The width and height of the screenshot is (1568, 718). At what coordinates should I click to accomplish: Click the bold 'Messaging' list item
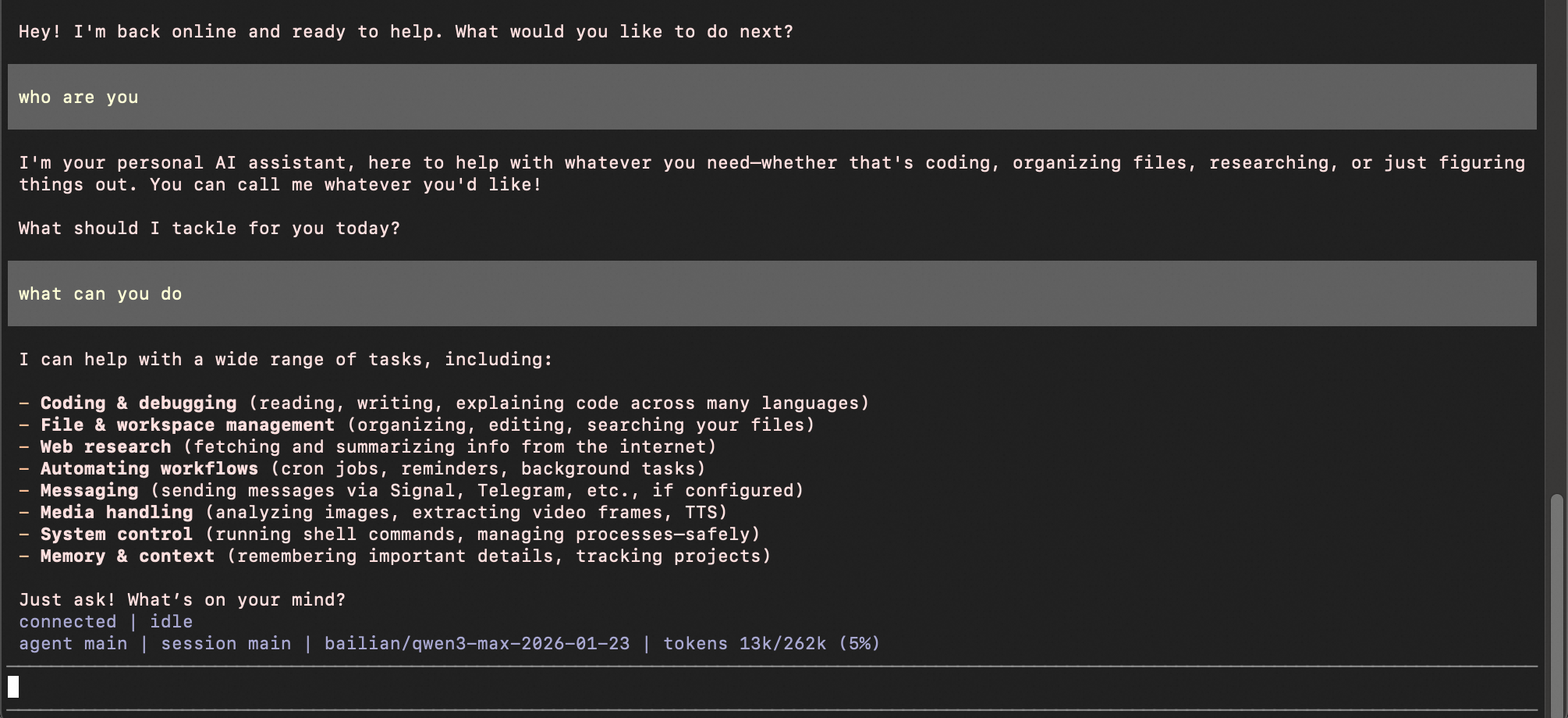[x=89, y=491]
